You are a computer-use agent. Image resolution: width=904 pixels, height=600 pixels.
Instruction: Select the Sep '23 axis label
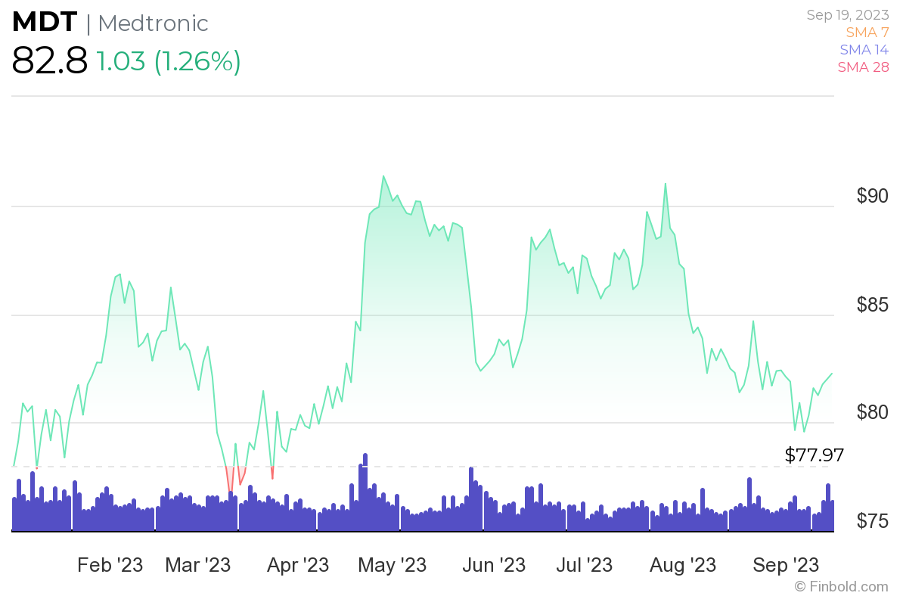pyautogui.click(x=785, y=564)
